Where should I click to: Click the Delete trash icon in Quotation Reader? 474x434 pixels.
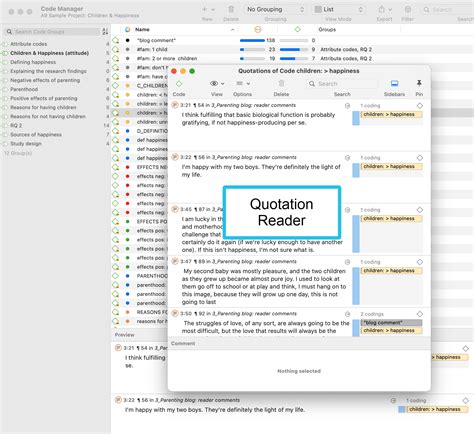point(281,83)
